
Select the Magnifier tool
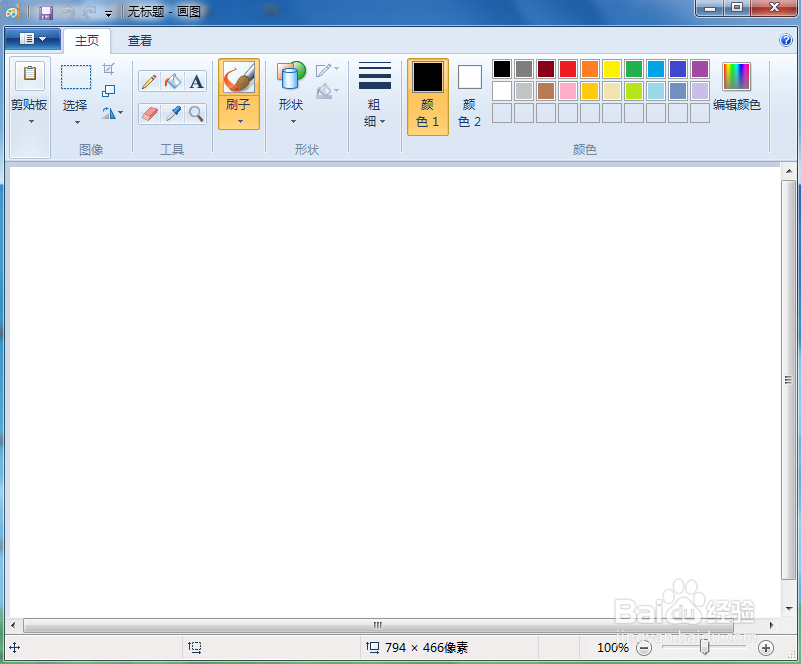(196, 114)
